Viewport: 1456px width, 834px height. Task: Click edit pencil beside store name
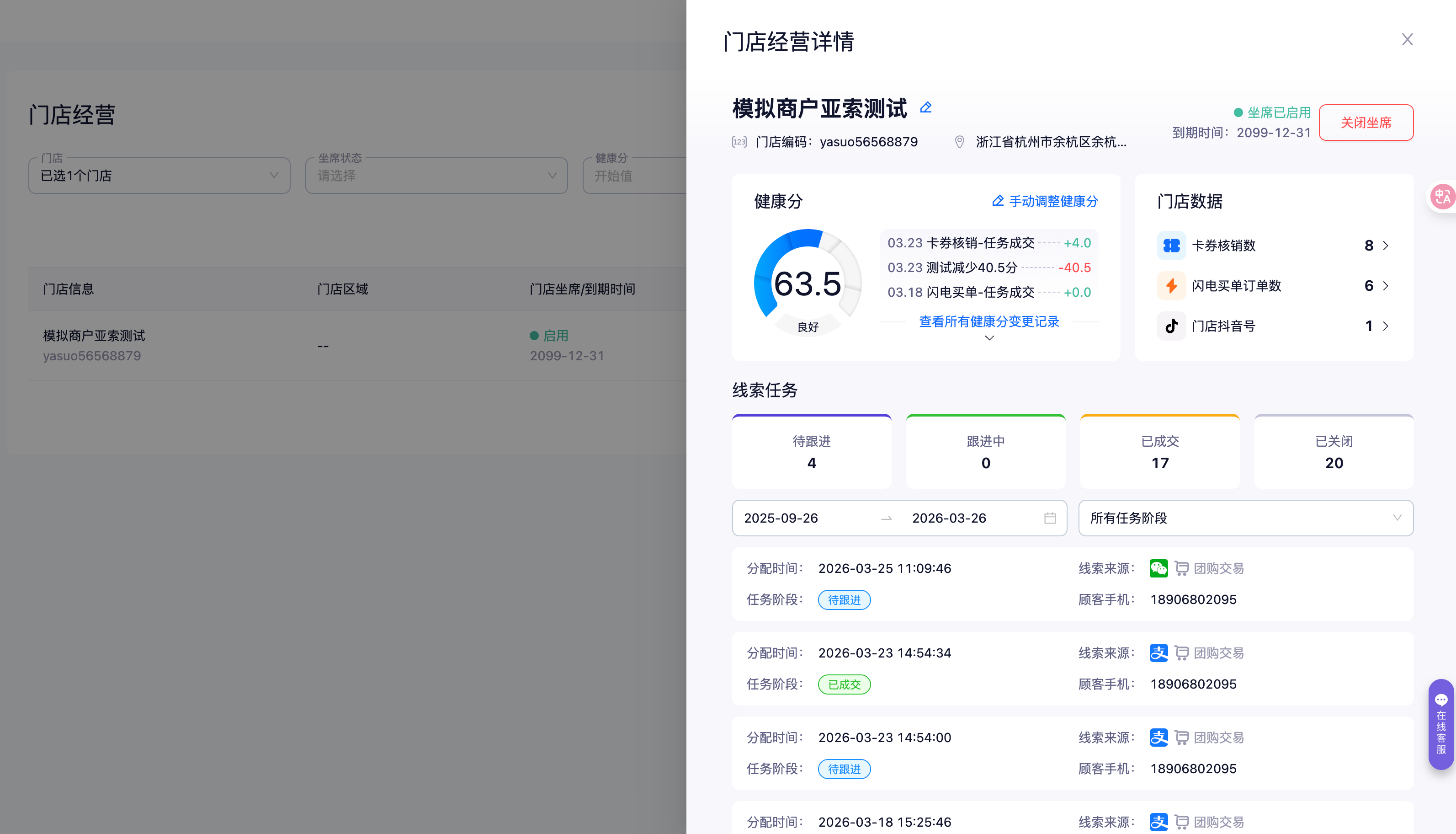[x=925, y=108]
